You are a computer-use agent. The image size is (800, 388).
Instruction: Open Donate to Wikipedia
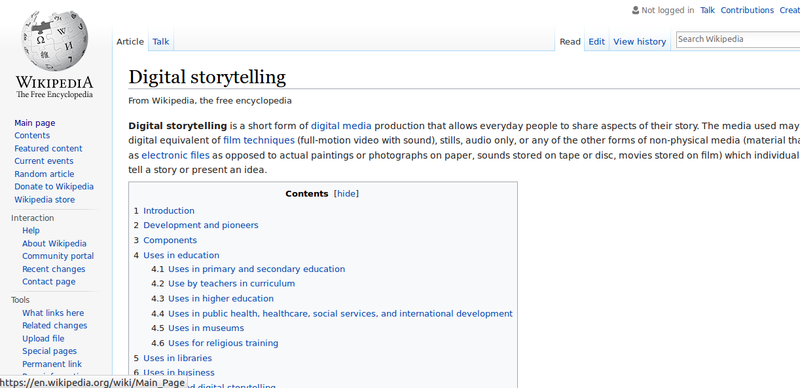pos(54,187)
